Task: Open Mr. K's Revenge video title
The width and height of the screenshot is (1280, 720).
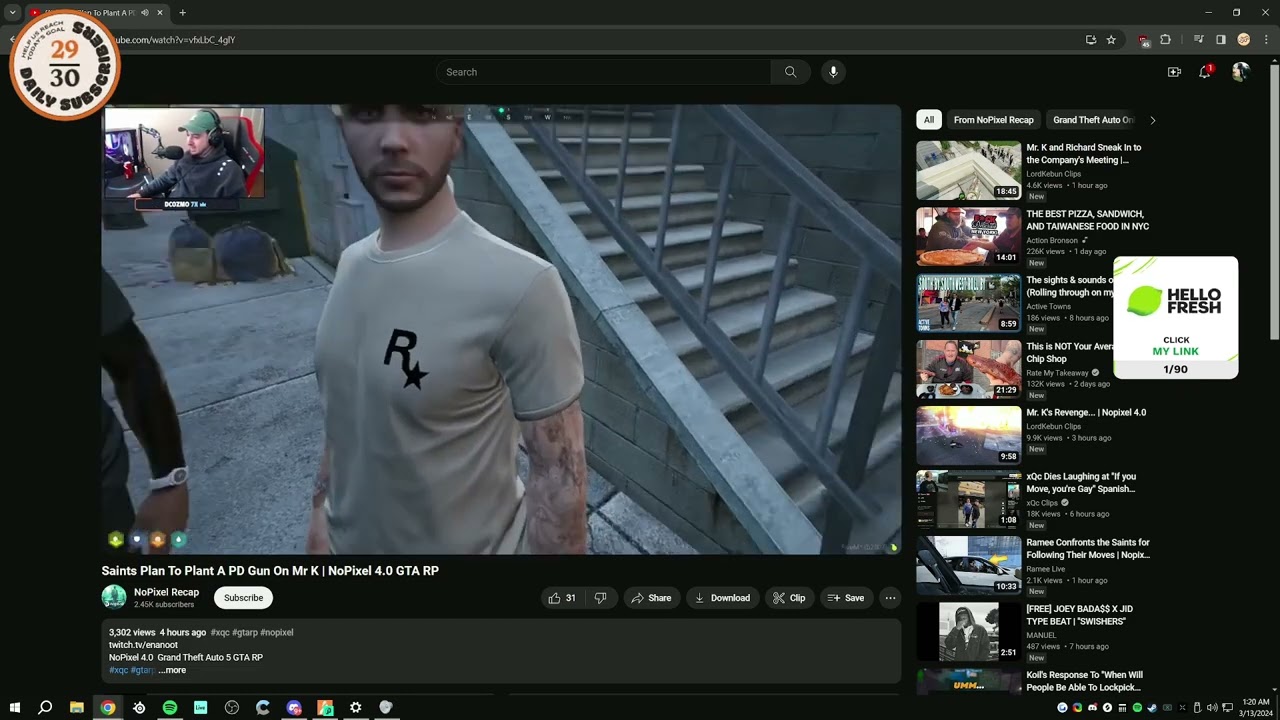Action: coord(1086,412)
